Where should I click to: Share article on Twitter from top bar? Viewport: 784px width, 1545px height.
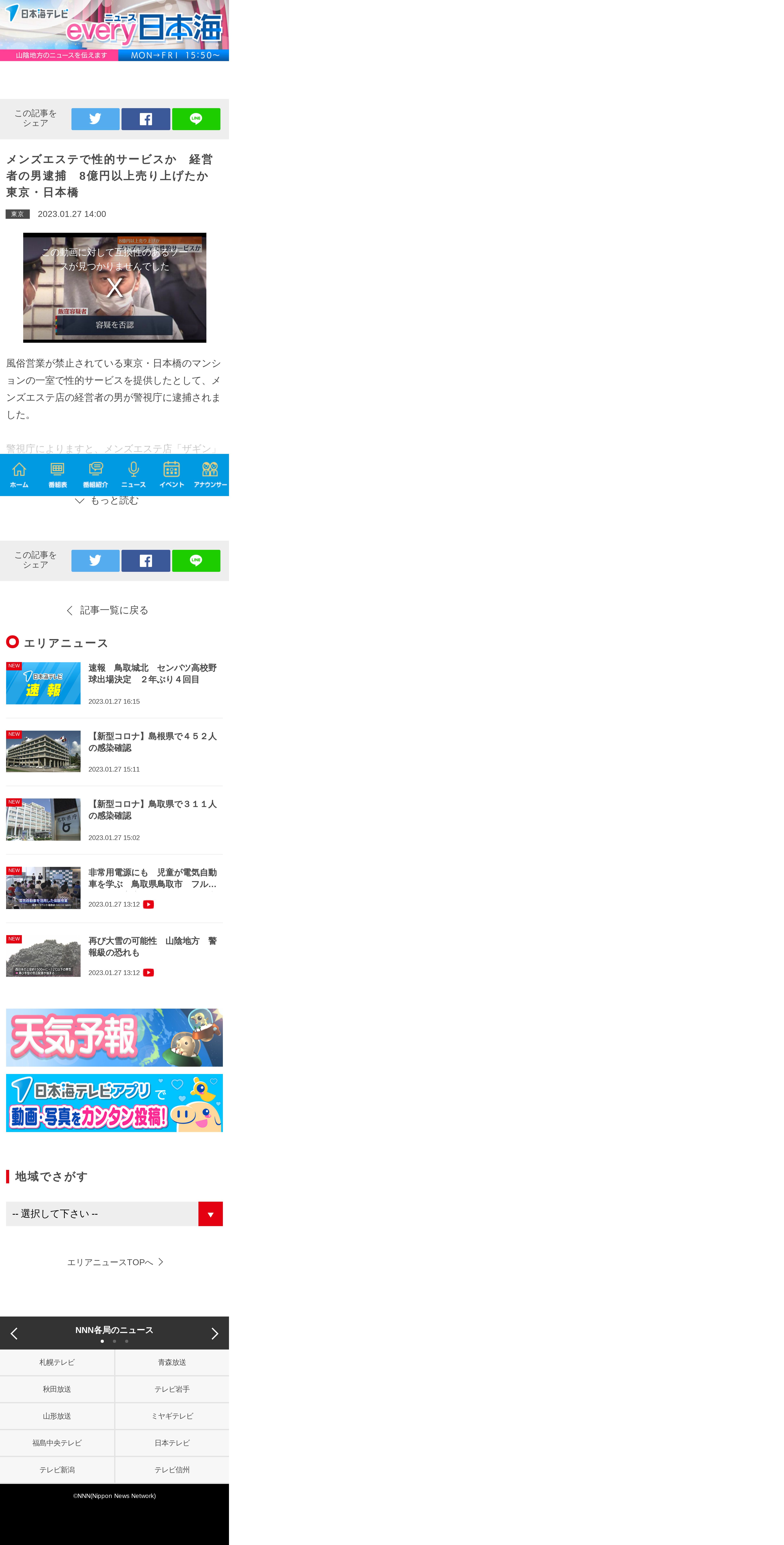(x=95, y=119)
